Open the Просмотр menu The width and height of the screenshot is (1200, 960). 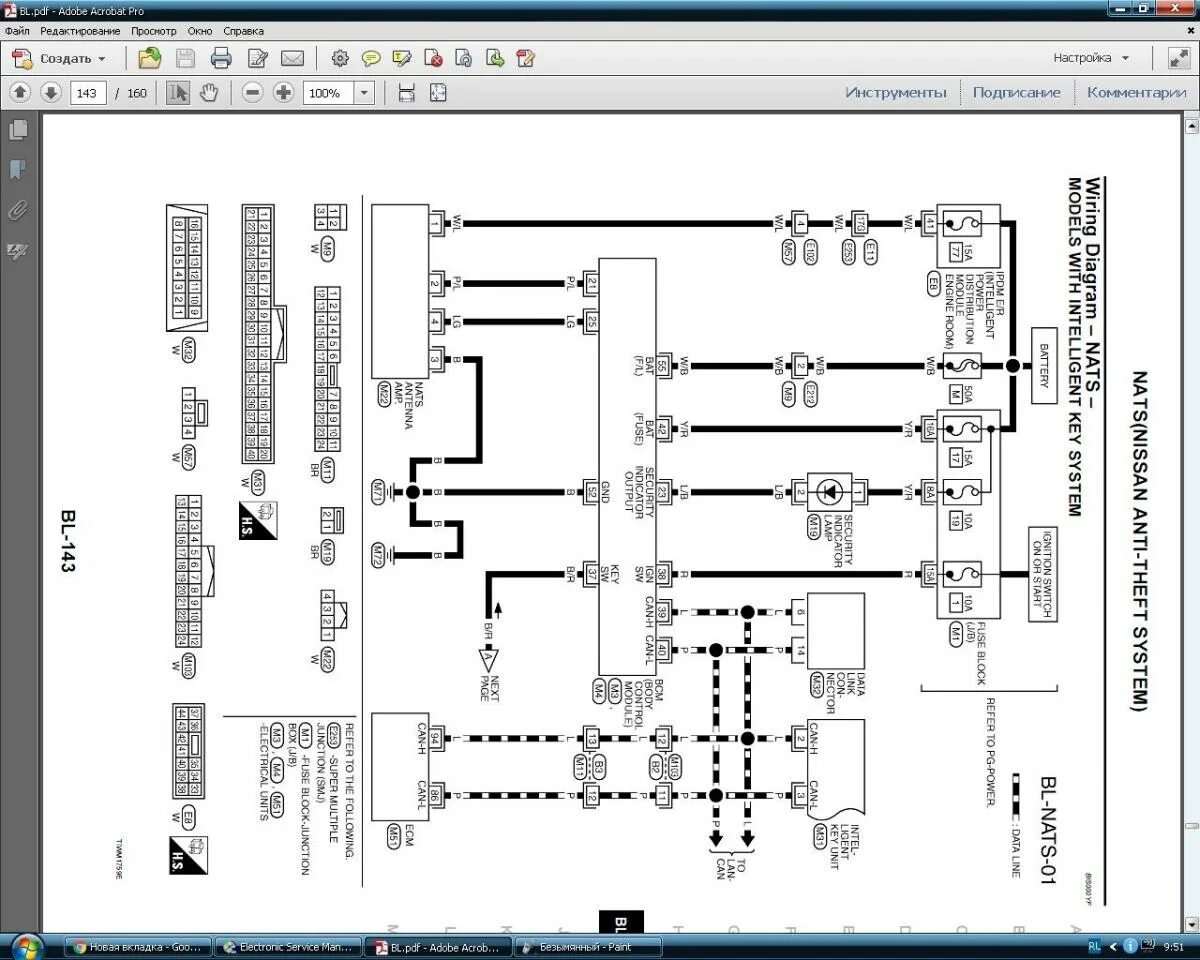pyautogui.click(x=154, y=32)
